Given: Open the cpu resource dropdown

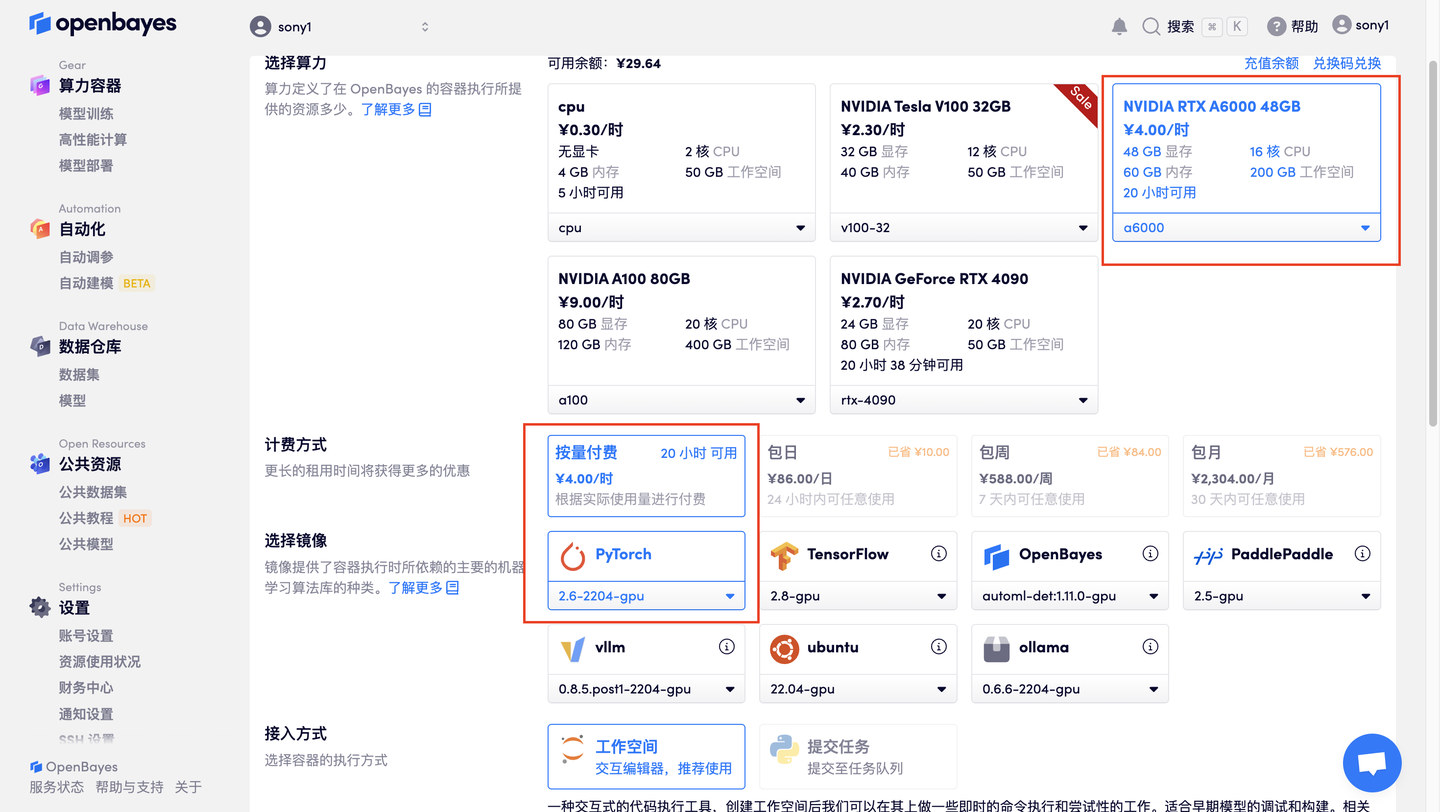Looking at the screenshot, I should coord(681,228).
